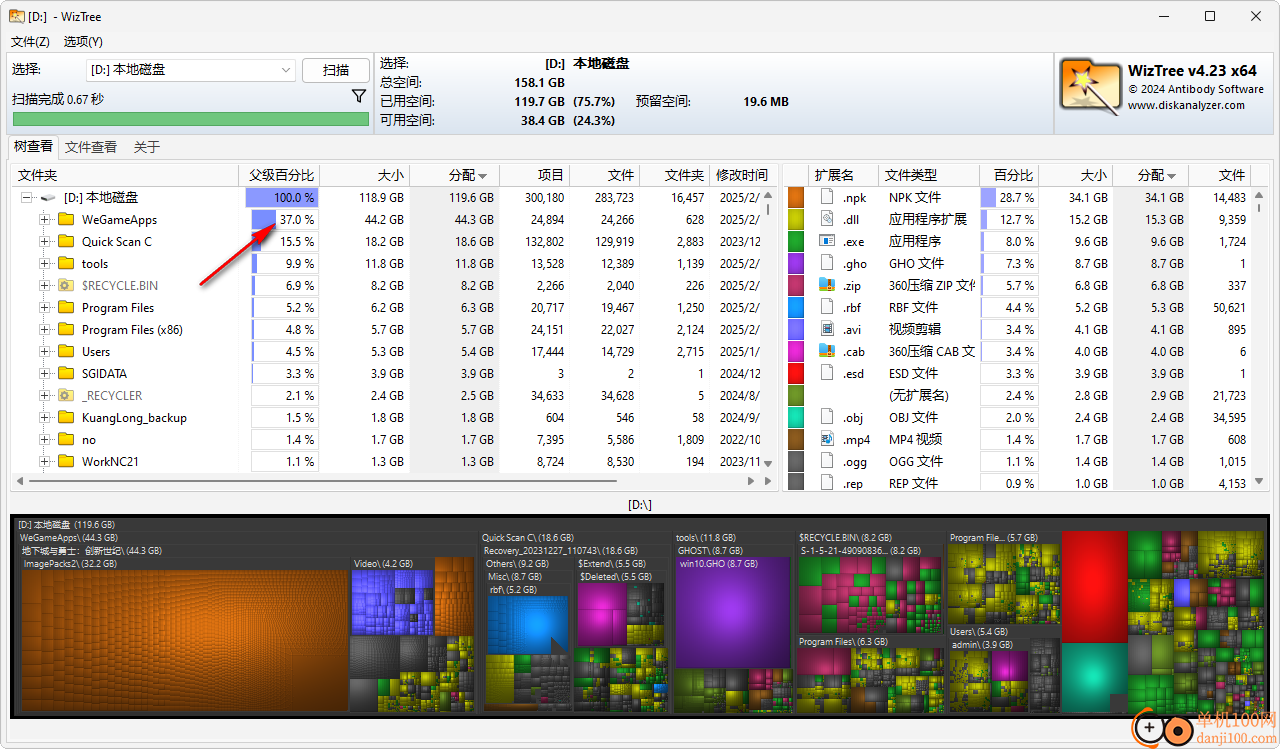
Task: Click the .avi video file icon
Action: pyautogui.click(x=827, y=329)
